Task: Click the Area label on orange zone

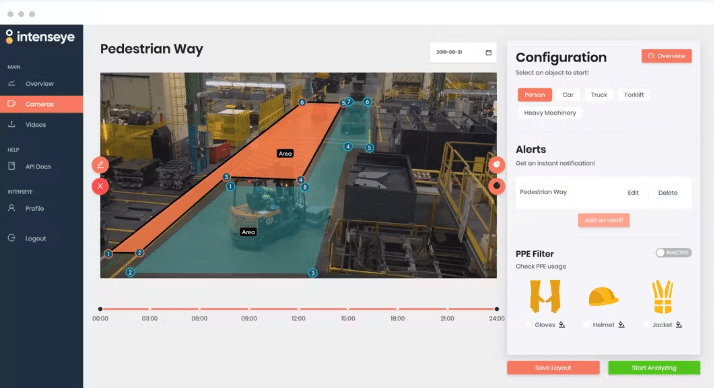Action: click(x=285, y=154)
